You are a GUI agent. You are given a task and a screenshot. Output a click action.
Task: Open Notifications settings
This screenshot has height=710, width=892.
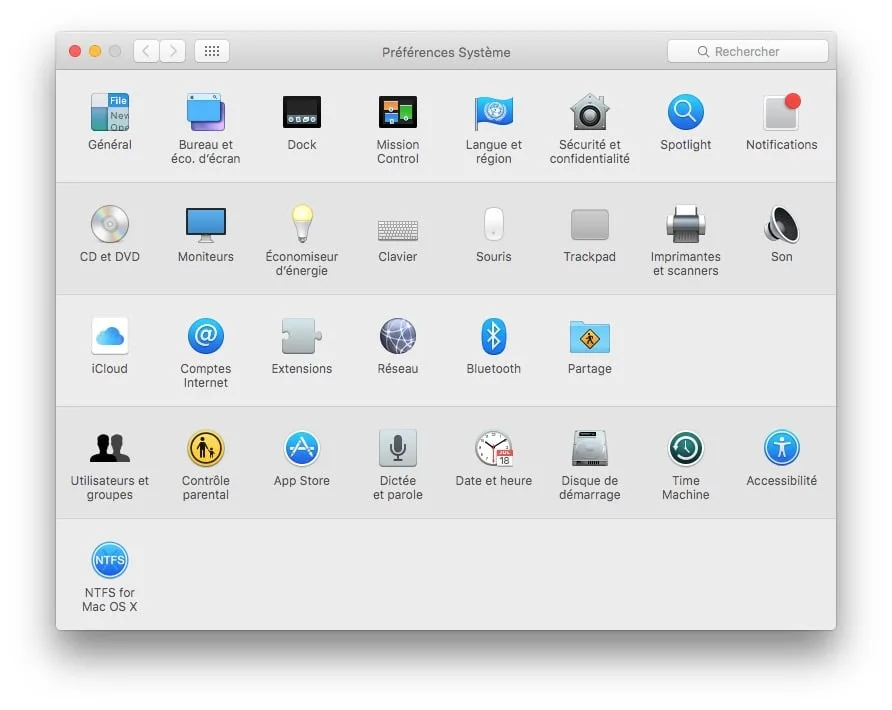(781, 112)
